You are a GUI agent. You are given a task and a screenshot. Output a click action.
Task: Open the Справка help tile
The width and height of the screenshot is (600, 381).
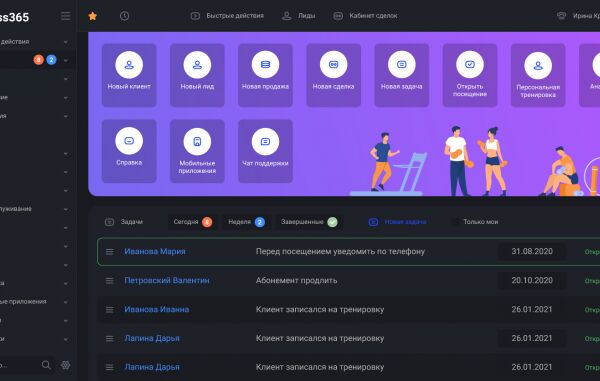pos(129,151)
